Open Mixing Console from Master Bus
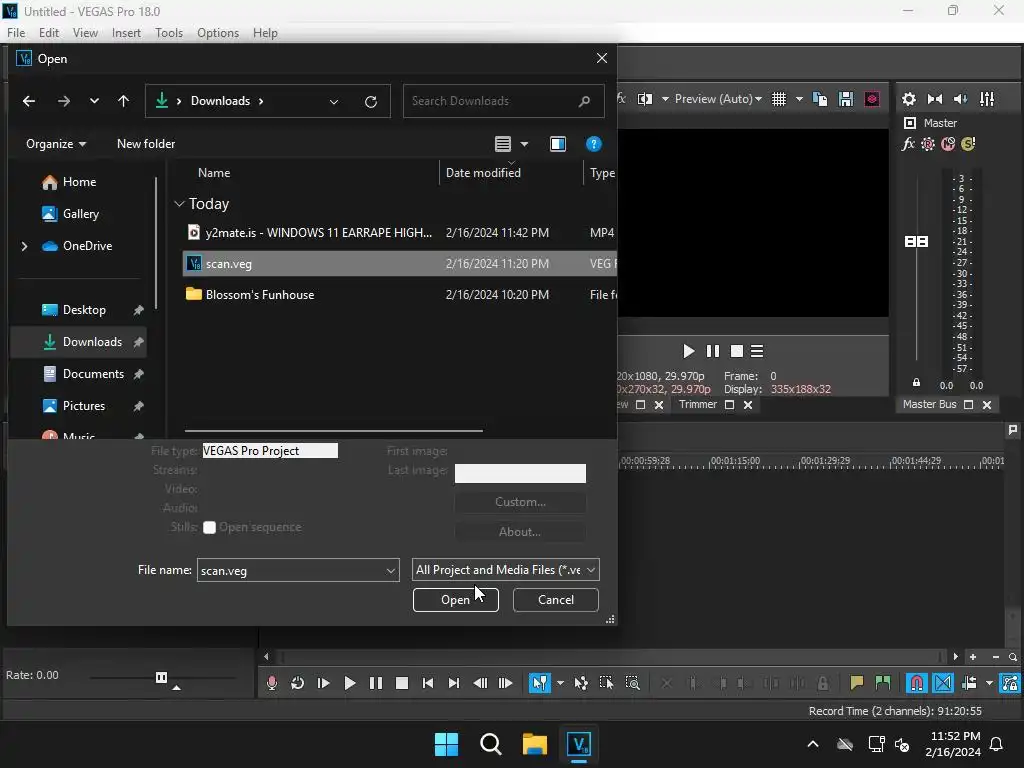Viewport: 1024px width, 768px height. (987, 99)
